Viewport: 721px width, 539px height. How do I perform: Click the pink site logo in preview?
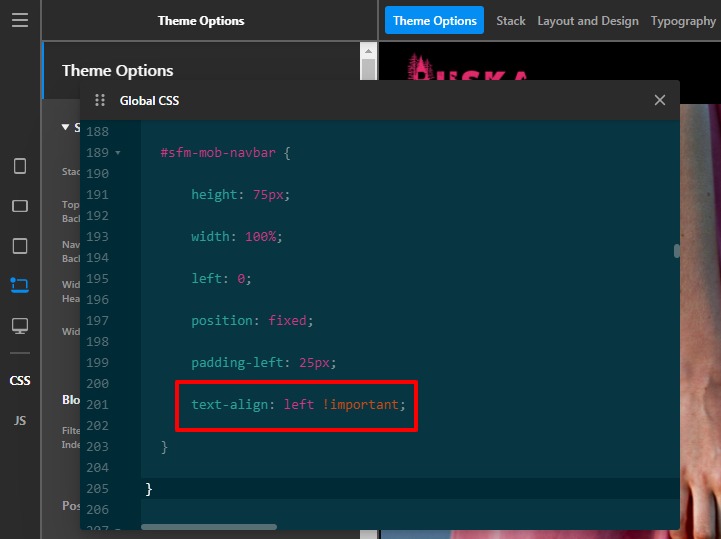pyautogui.click(x=467, y=67)
